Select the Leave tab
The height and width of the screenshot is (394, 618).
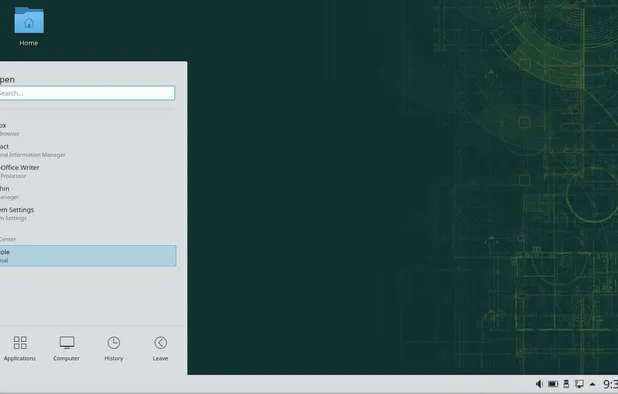[x=160, y=348]
